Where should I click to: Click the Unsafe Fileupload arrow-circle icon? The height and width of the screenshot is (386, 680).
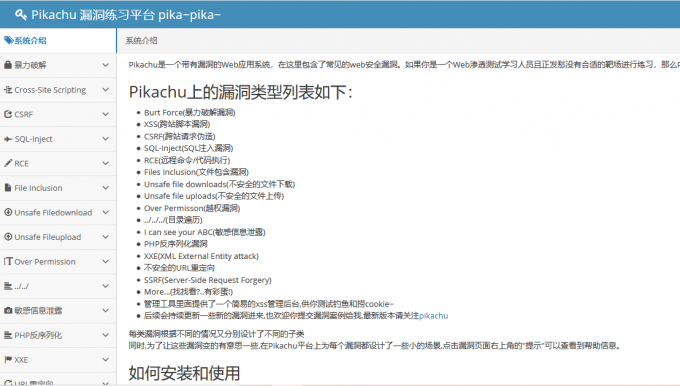point(8,237)
